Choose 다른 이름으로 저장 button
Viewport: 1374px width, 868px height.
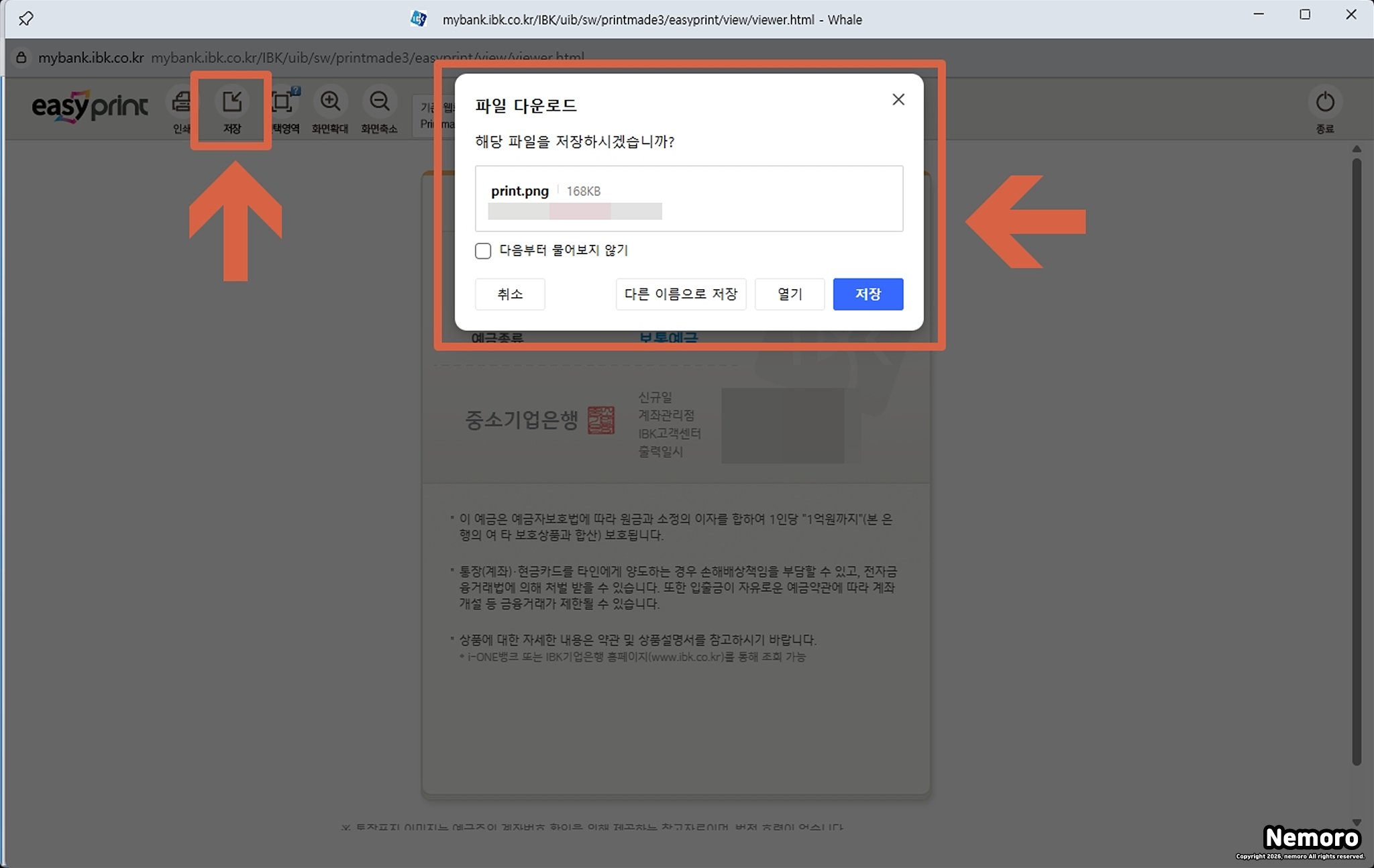point(680,294)
